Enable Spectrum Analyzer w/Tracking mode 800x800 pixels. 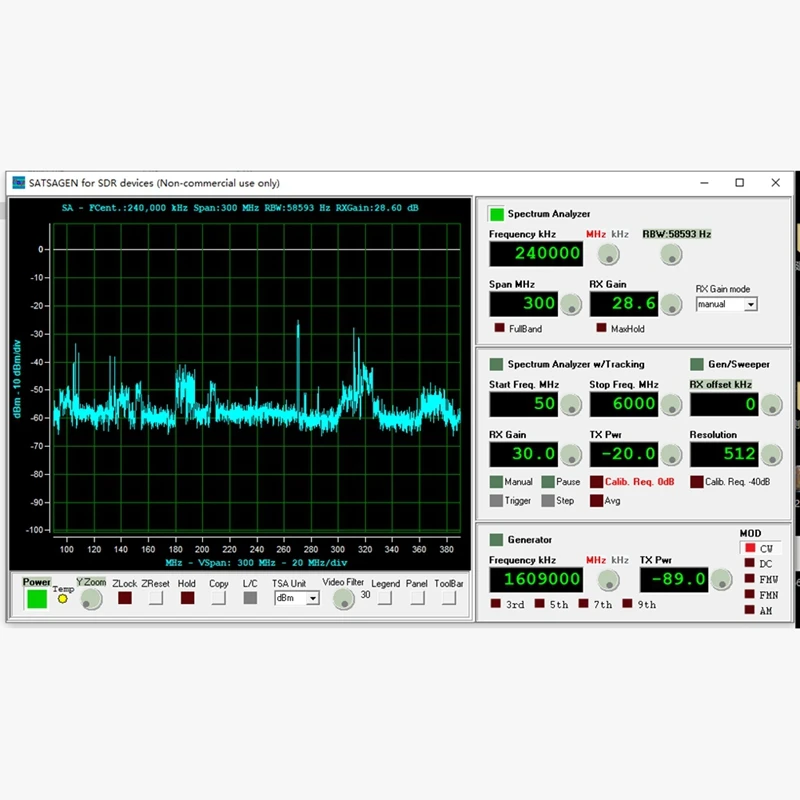[x=496, y=364]
